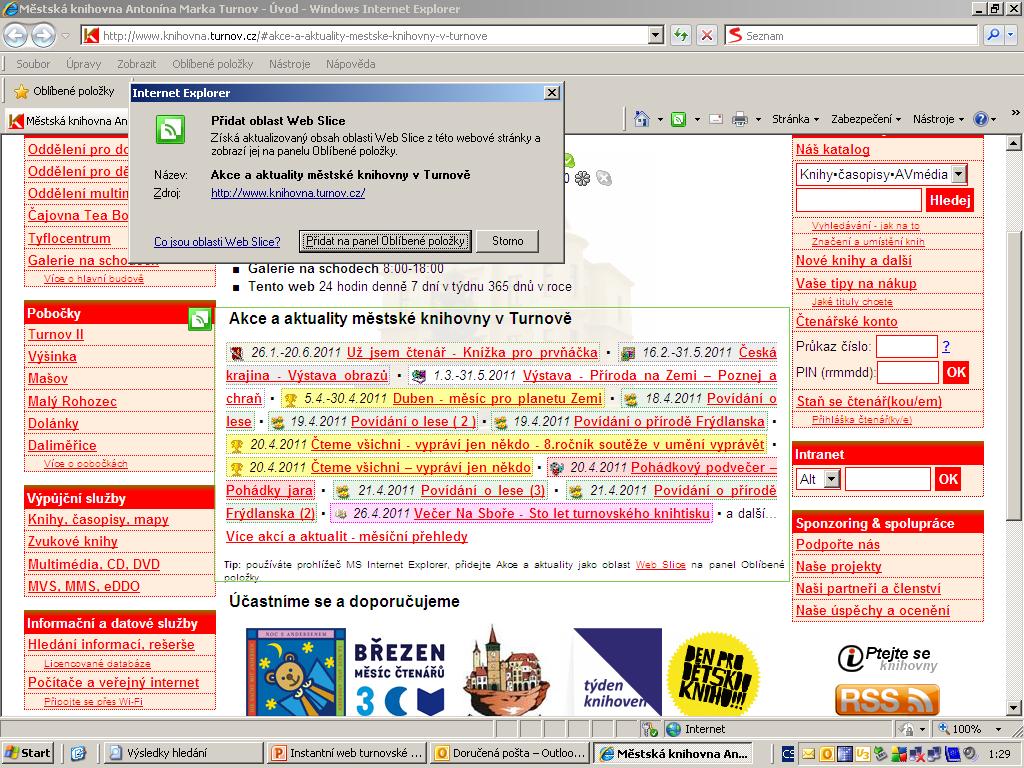The height and width of the screenshot is (768, 1024).
Task: Click Storno in the Web Slice dialog
Action: [507, 241]
